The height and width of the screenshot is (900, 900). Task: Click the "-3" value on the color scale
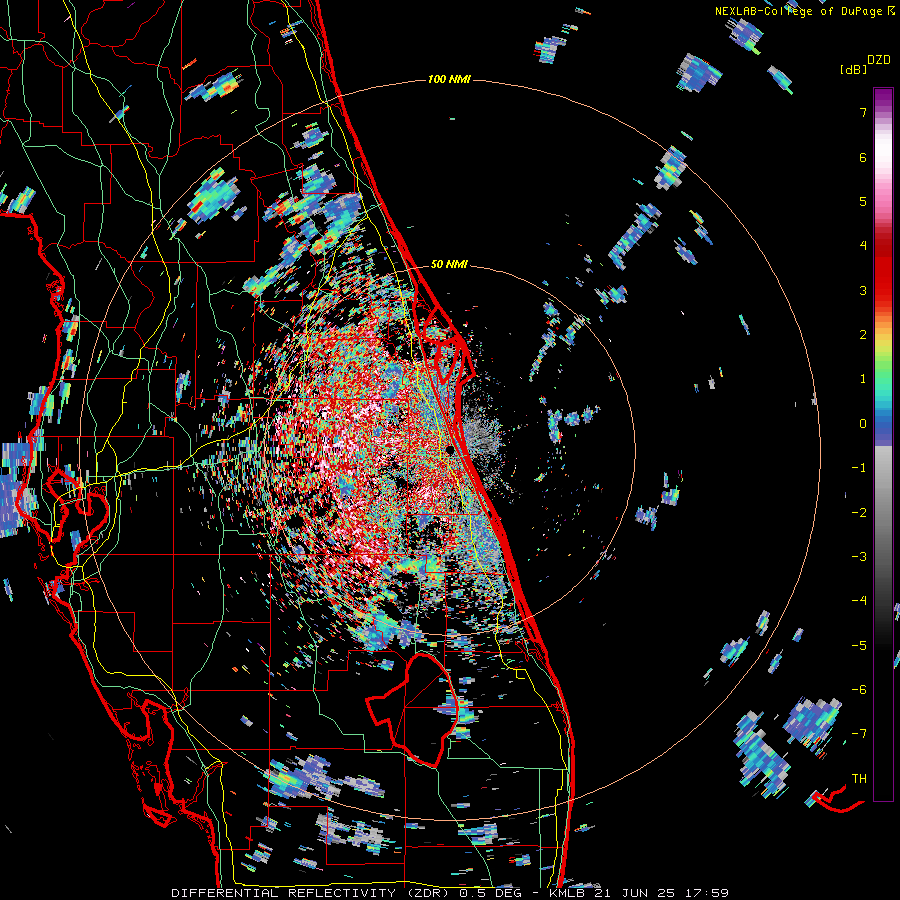(859, 557)
